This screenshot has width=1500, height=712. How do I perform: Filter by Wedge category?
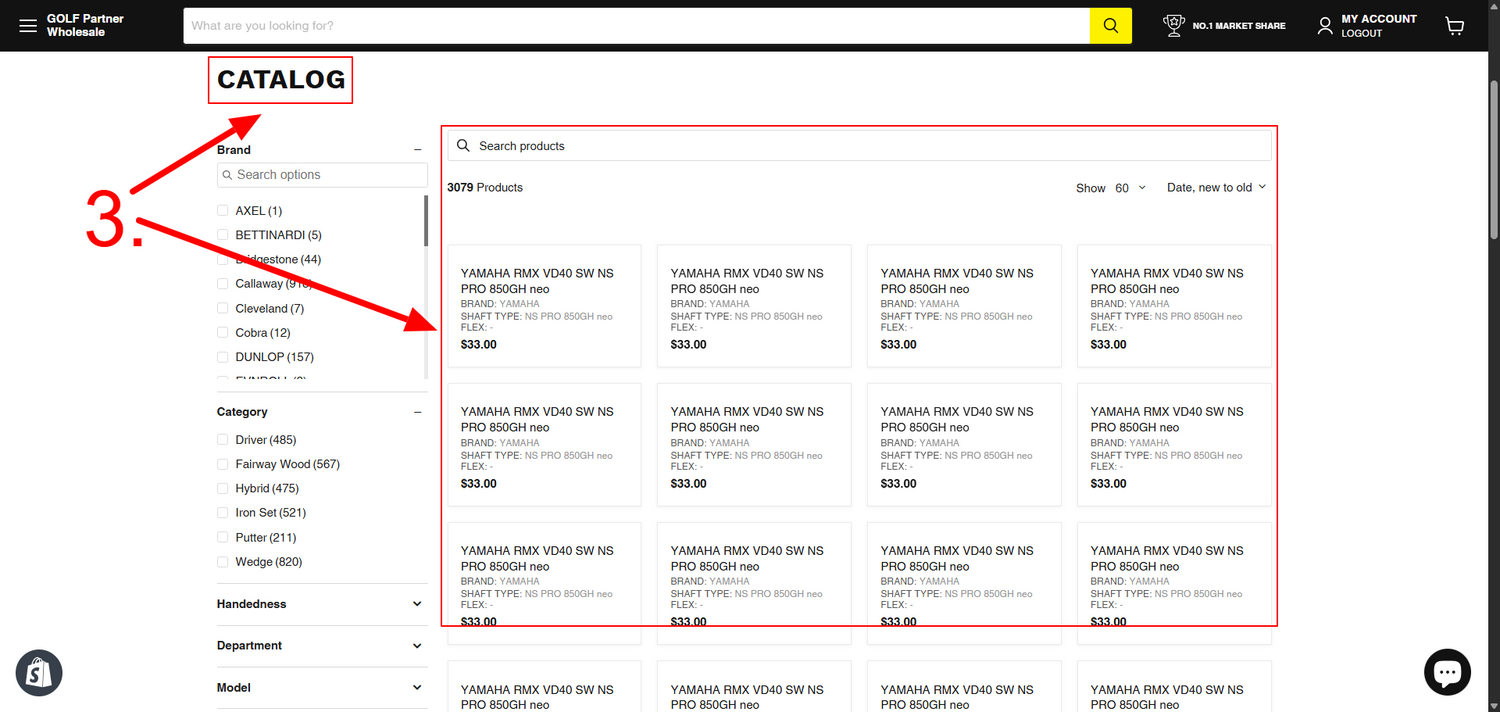[223, 562]
